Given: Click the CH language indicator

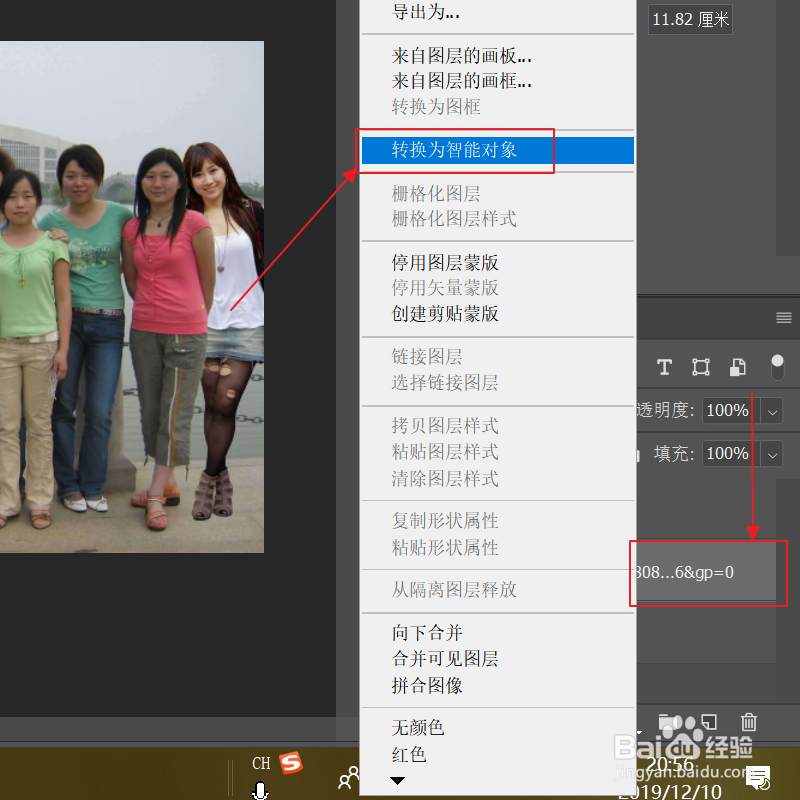Looking at the screenshot, I should 261,763.
